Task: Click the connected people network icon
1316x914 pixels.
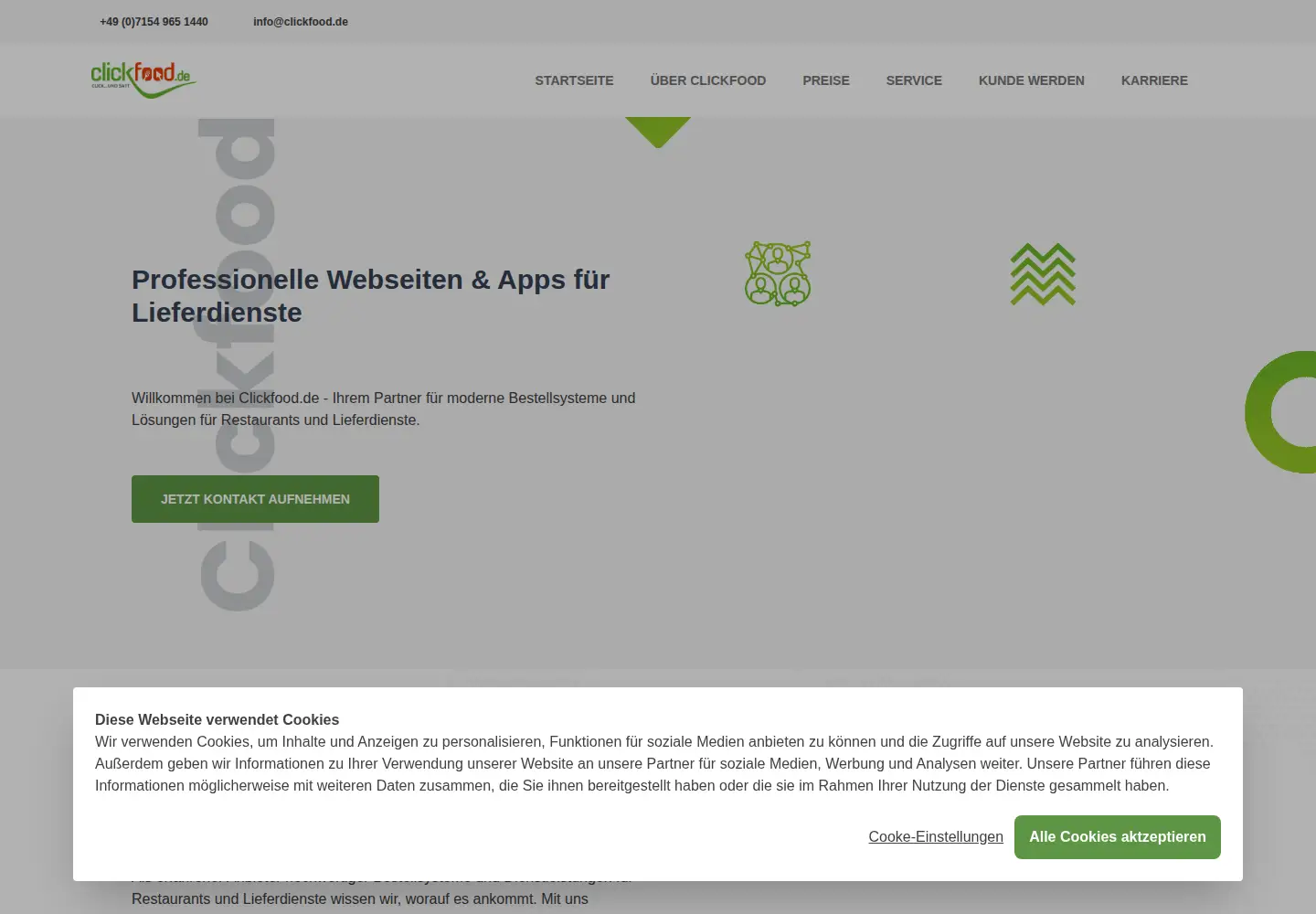Action: 778,274
